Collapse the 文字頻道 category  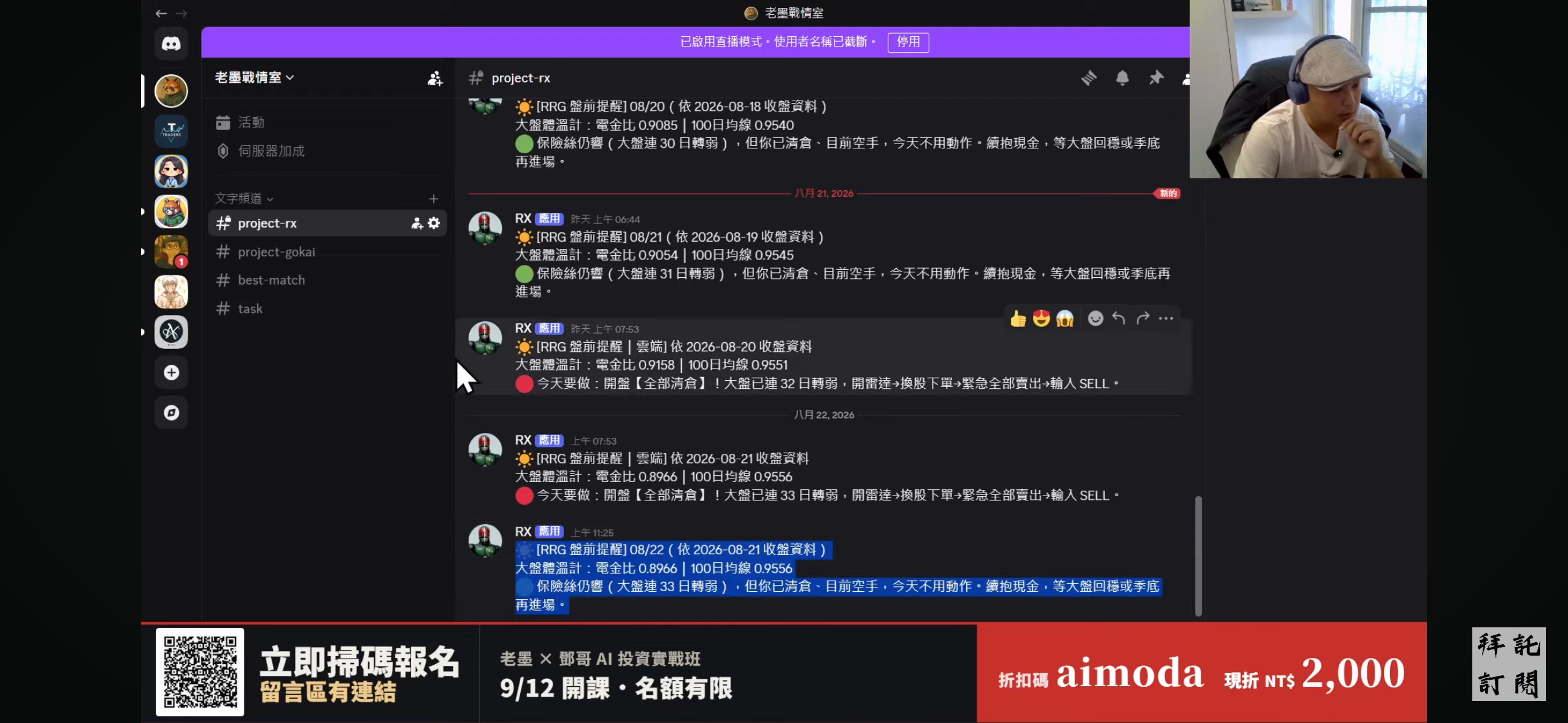pos(244,199)
